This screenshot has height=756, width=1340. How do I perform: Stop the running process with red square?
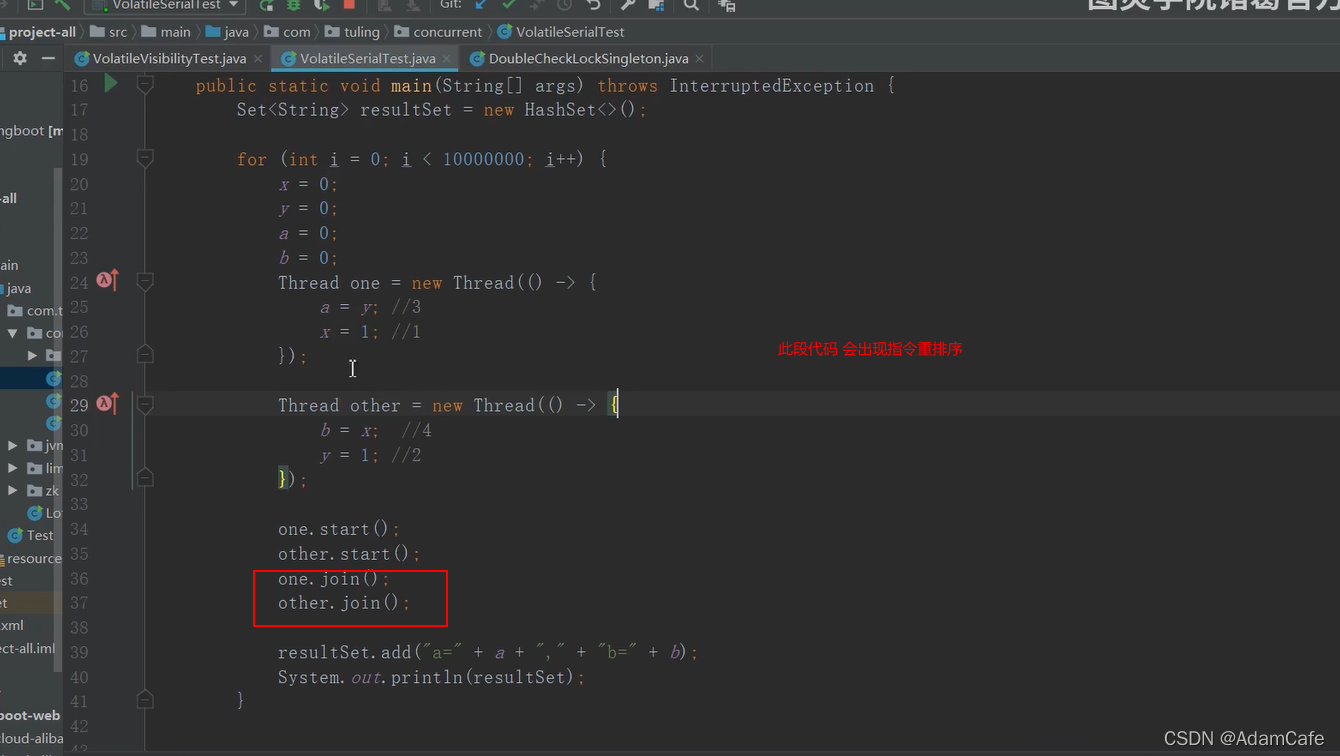350,5
